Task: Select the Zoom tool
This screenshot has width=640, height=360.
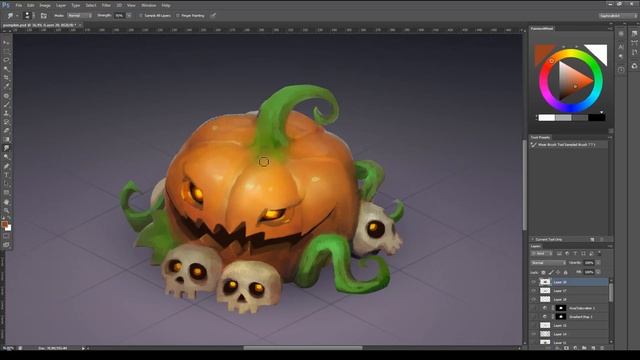Action: pos(6,211)
